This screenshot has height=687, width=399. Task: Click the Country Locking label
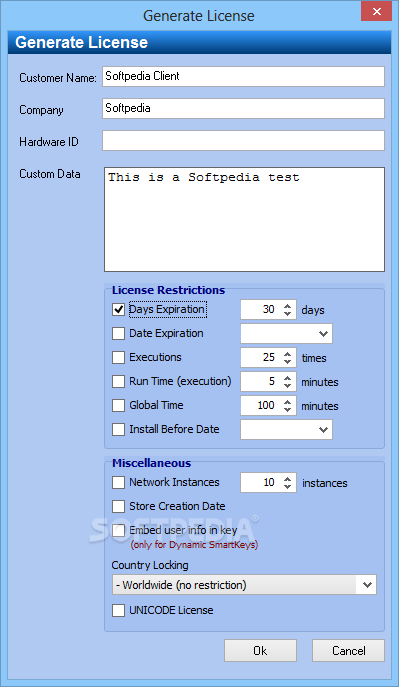point(150,565)
